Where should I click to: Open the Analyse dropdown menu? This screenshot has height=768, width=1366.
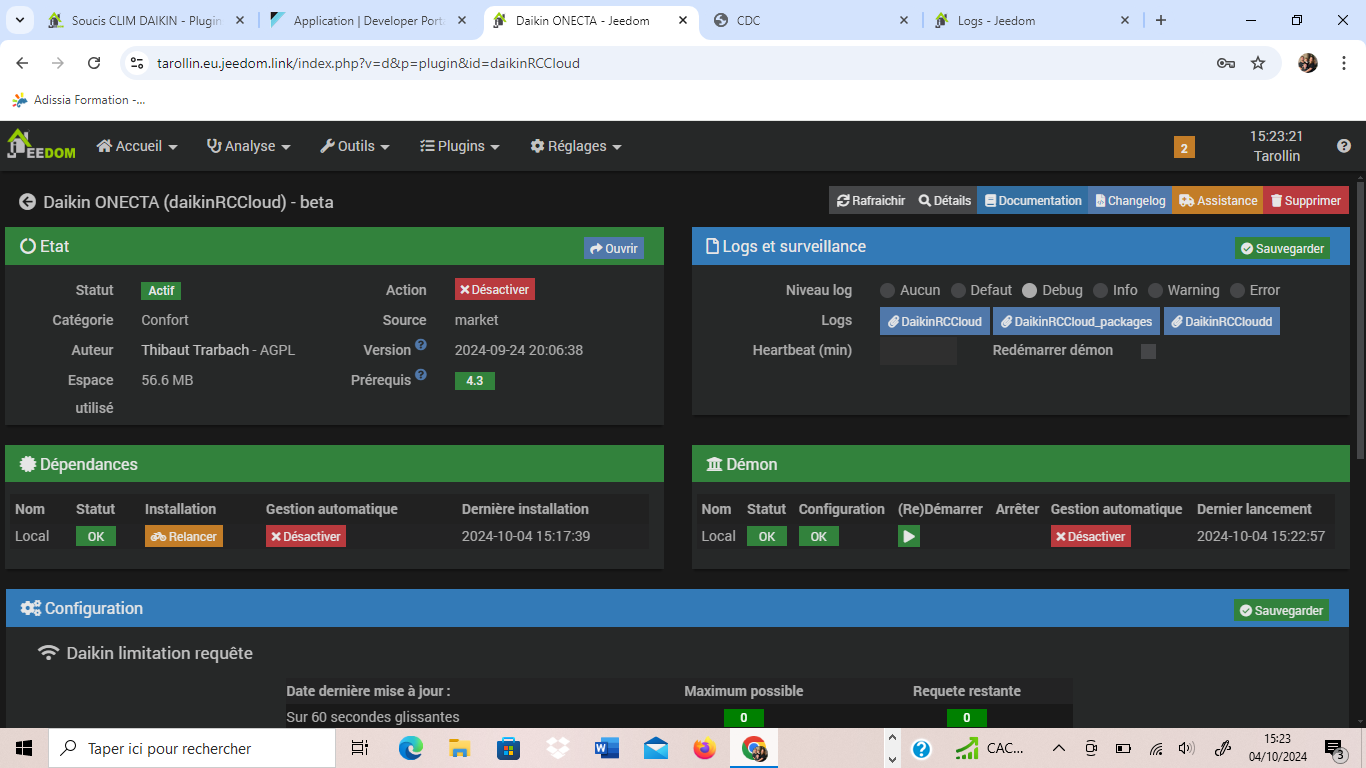pos(249,146)
